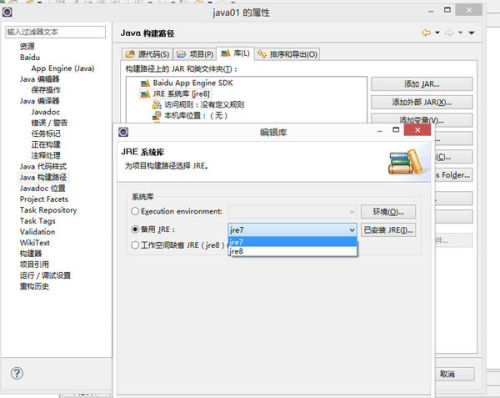Choose jre7 from the dropdown list
The height and width of the screenshot is (398, 500).
(x=292, y=242)
